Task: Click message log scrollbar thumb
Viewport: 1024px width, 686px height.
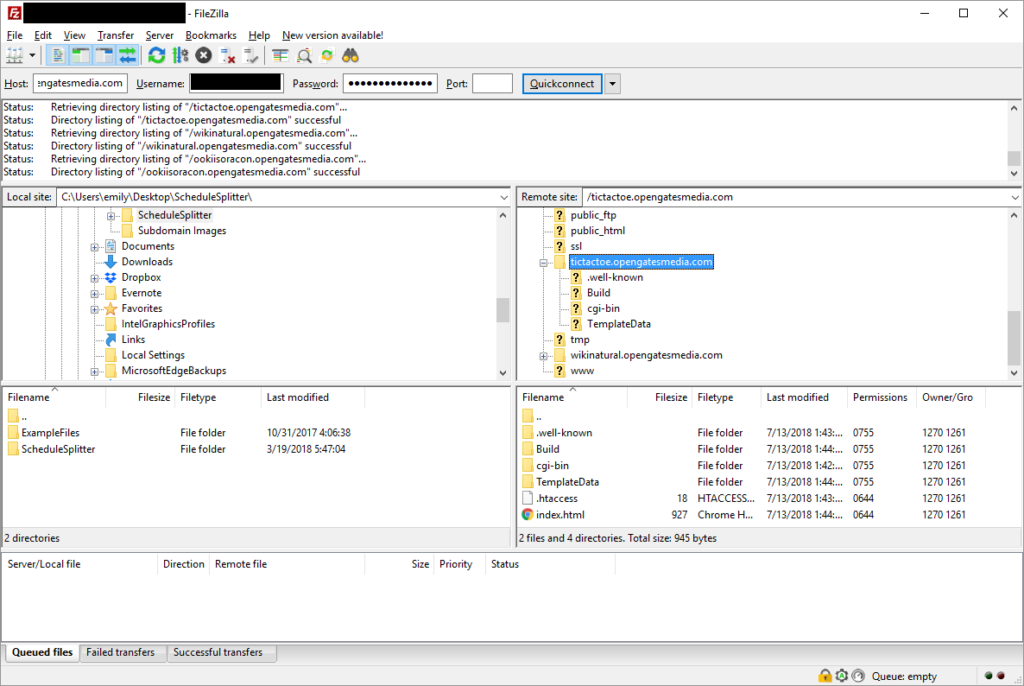Action: pos(1014,158)
